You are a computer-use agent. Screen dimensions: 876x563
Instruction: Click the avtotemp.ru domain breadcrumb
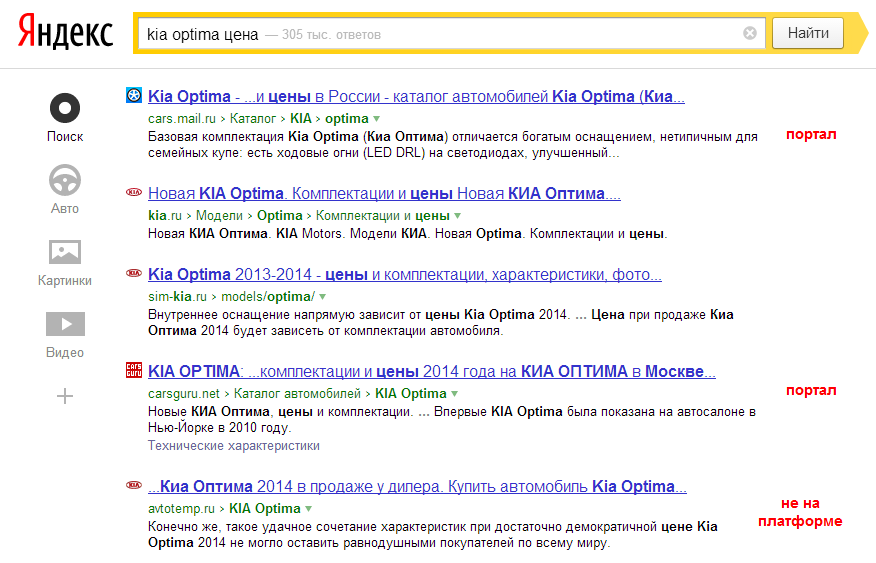click(181, 509)
